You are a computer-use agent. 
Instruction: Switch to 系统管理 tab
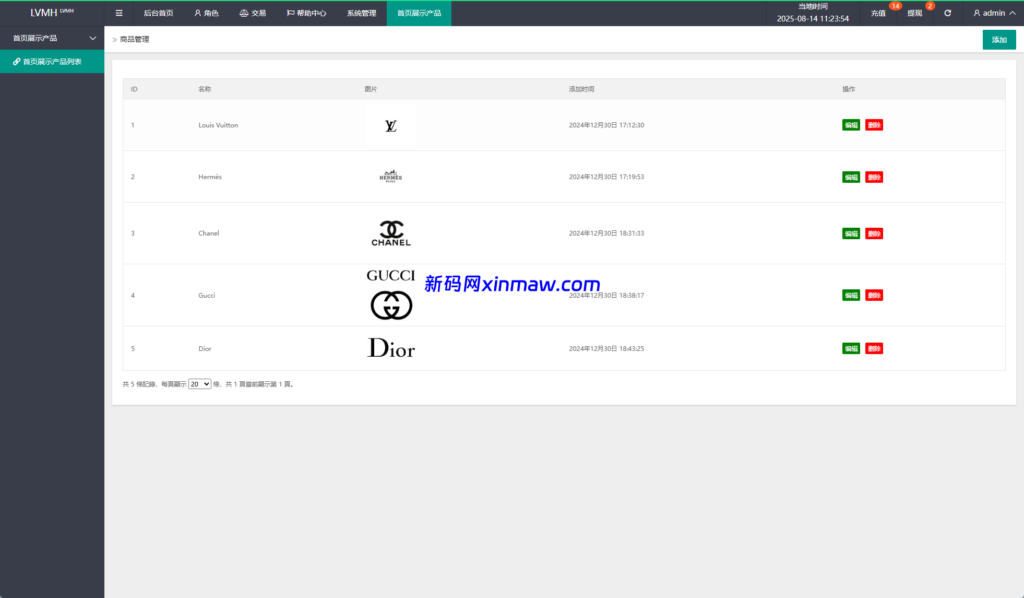361,13
